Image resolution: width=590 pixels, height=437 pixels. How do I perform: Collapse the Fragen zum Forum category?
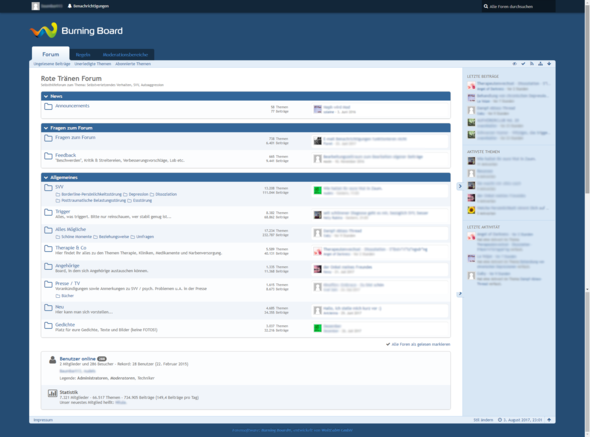(46, 128)
